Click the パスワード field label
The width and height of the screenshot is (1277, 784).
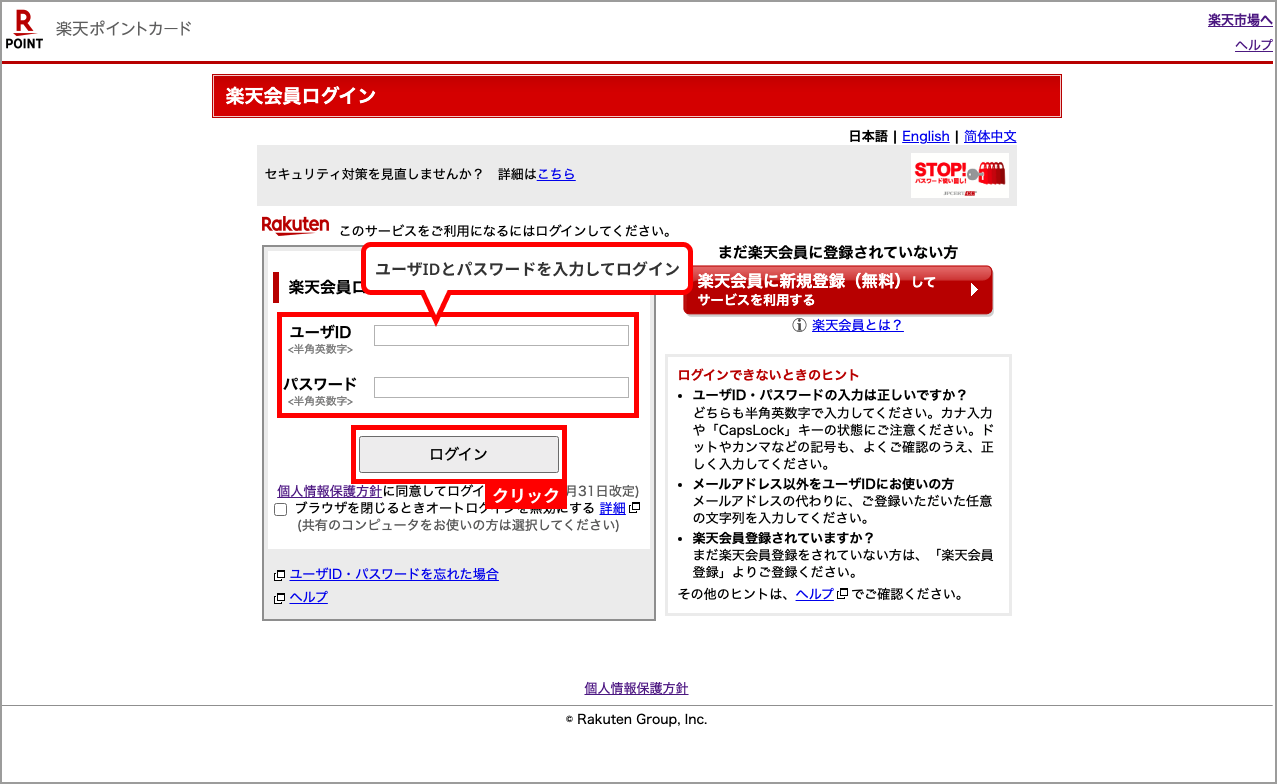(320, 384)
